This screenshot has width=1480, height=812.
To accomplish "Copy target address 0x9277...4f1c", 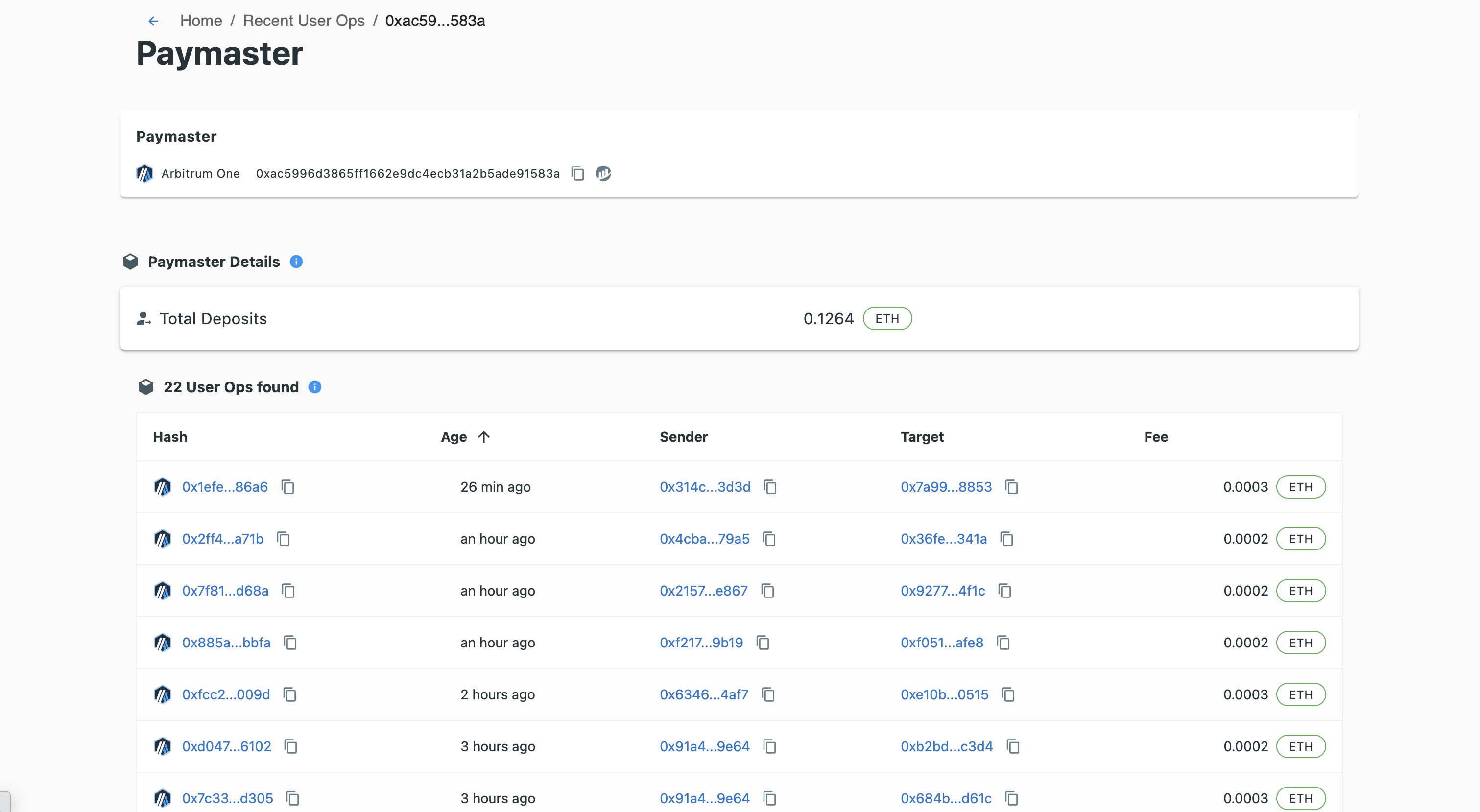I will click(1005, 591).
